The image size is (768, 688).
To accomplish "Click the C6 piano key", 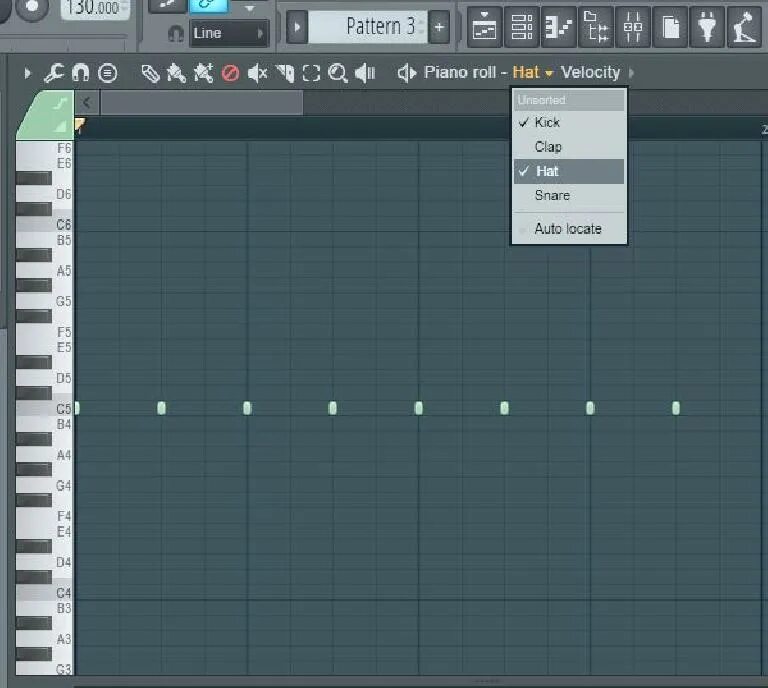I will pyautogui.click(x=44, y=224).
